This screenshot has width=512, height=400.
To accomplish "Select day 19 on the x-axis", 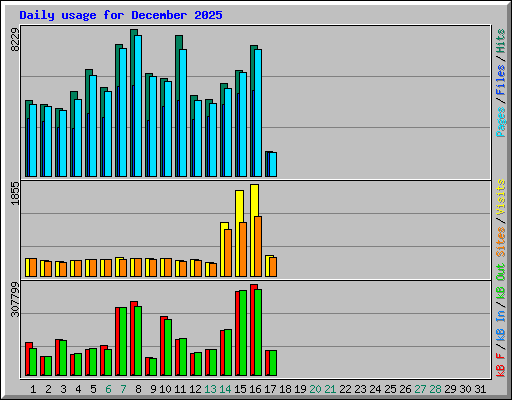I will pyautogui.click(x=300, y=389).
